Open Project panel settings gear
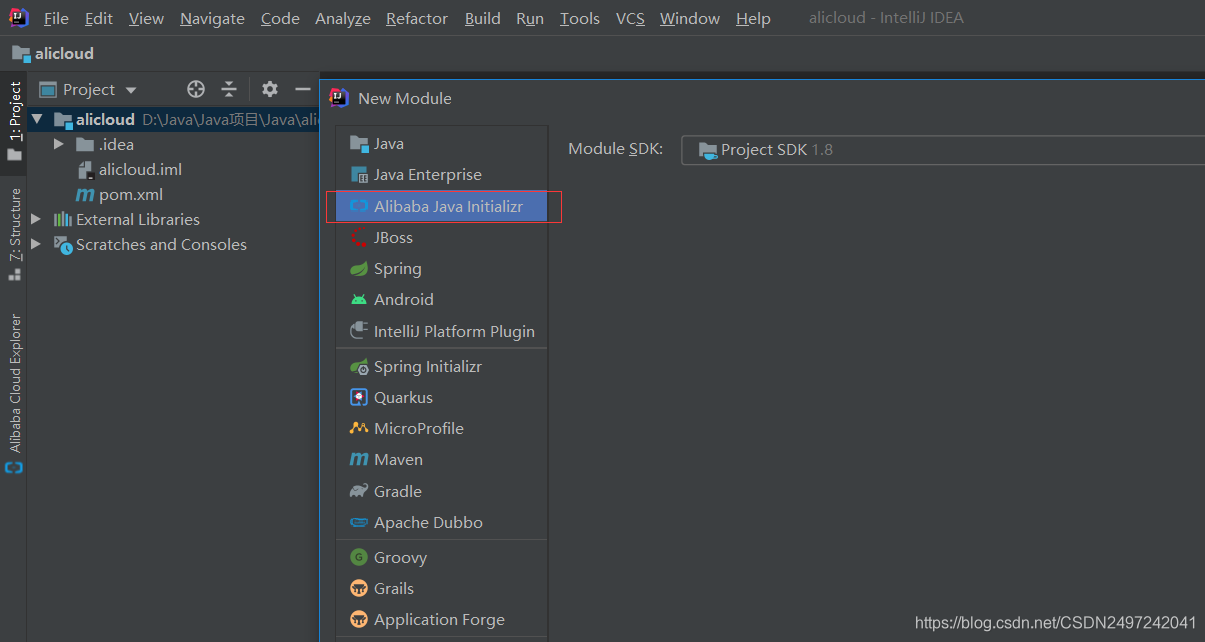The width and height of the screenshot is (1205, 642). click(x=270, y=89)
